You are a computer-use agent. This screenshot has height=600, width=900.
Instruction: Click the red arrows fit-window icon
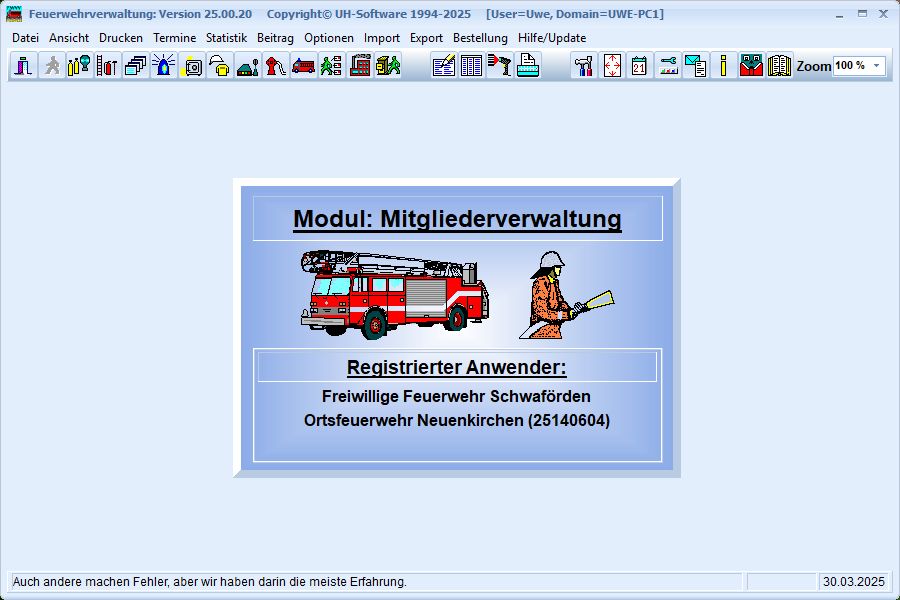(612, 65)
